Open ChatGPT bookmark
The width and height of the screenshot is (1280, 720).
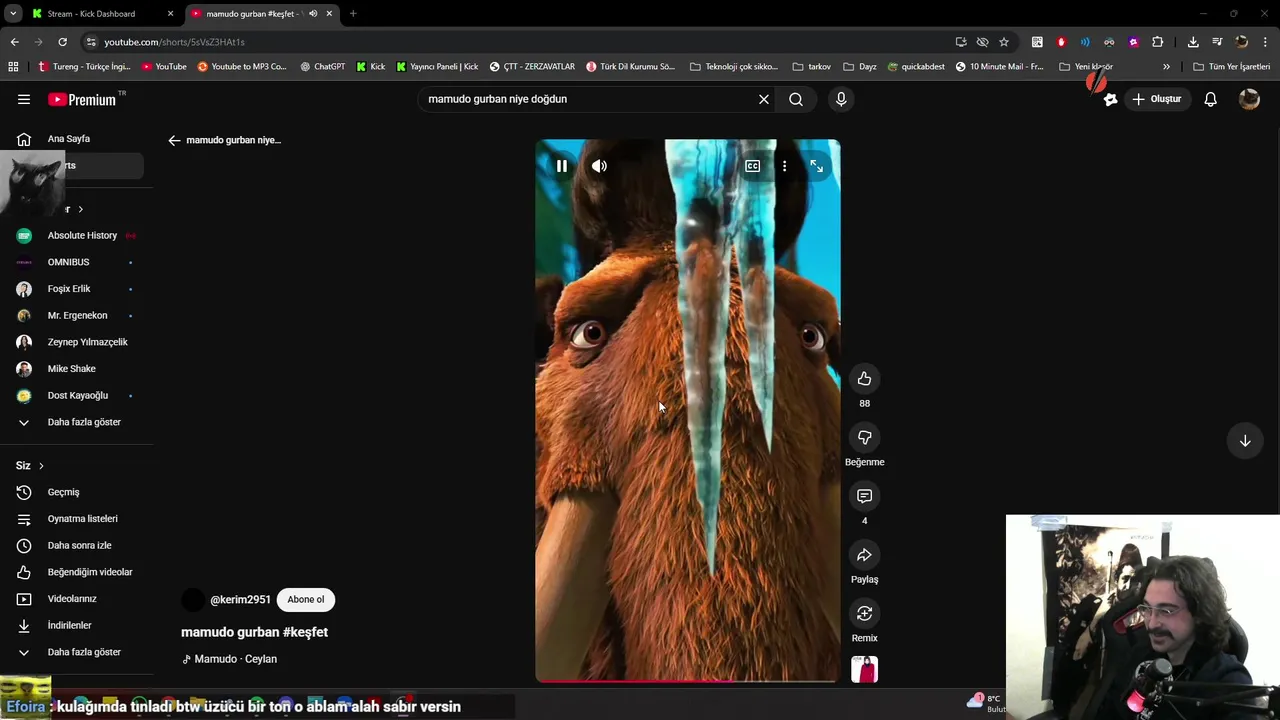click(x=323, y=67)
